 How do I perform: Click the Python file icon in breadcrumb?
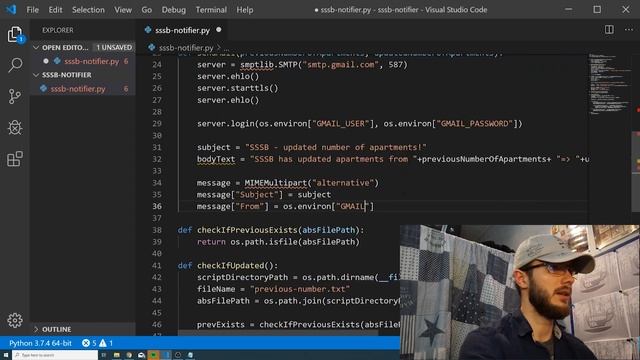coord(151,47)
